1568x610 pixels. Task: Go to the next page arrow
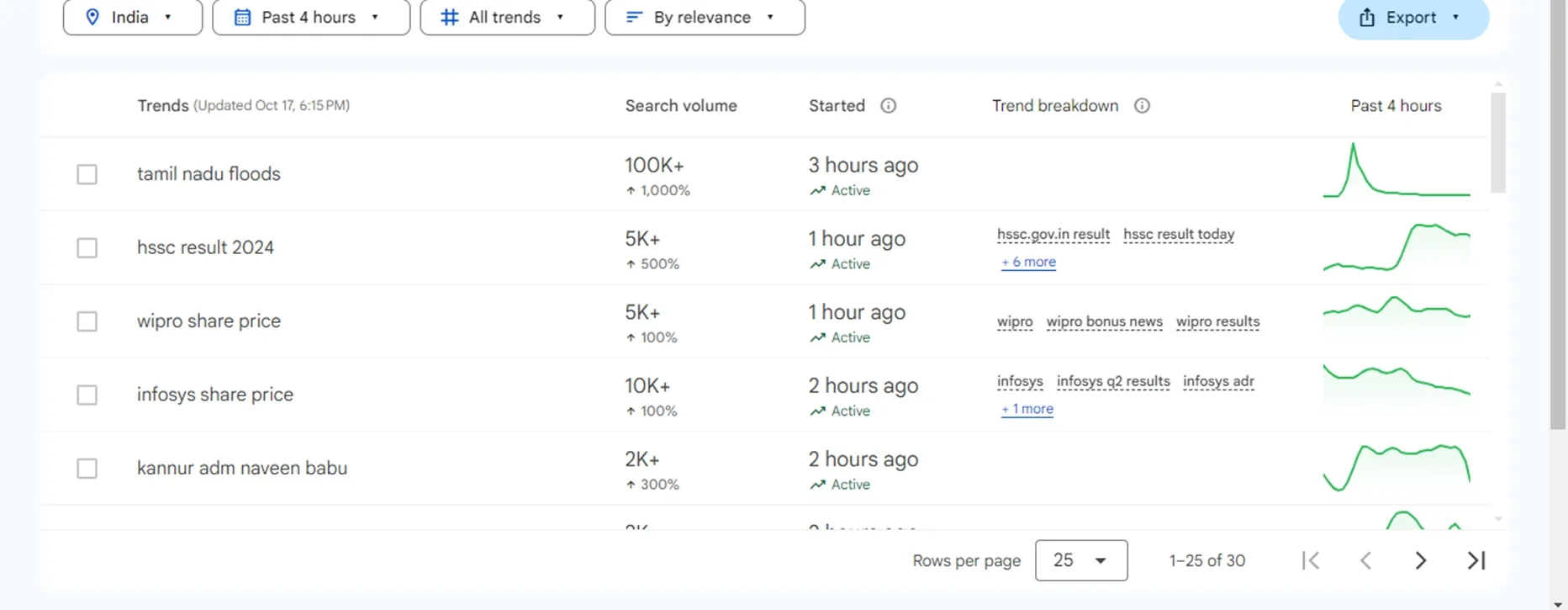coord(1420,560)
